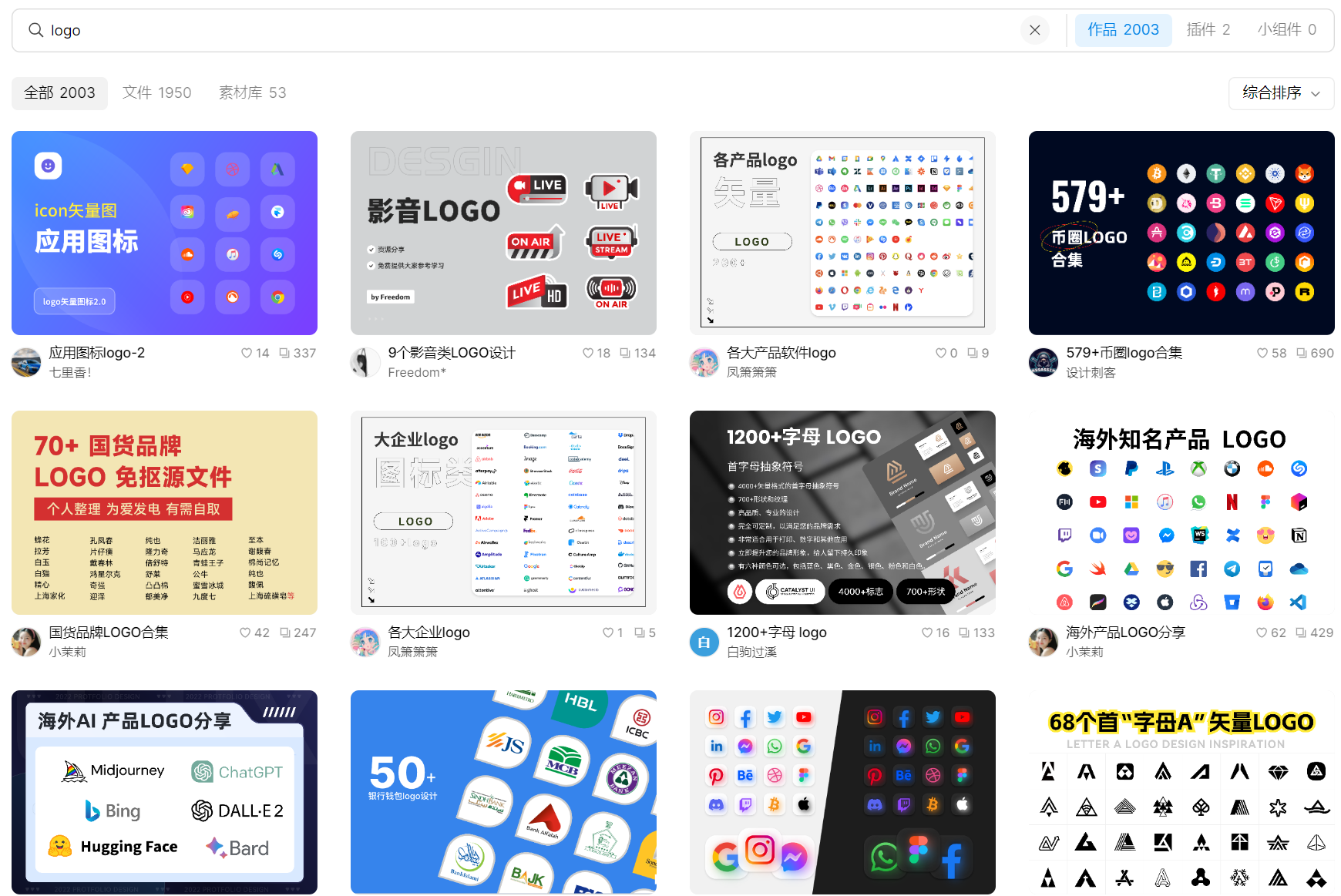Open the 海外AI产品LOGO分享 thumbnail
The width and height of the screenshot is (1341, 896).
[x=164, y=792]
